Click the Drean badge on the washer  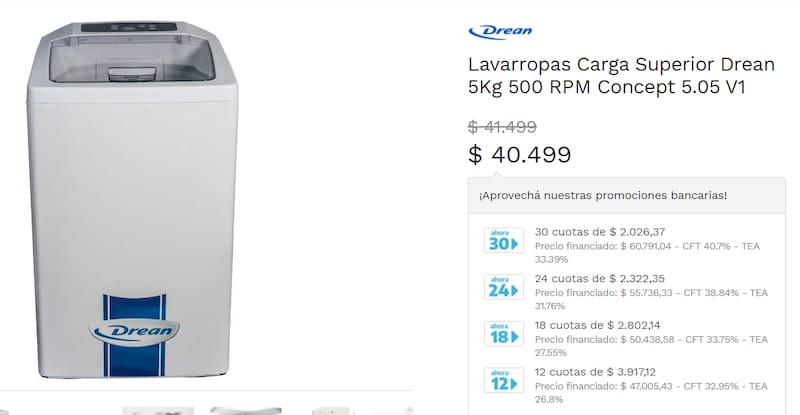point(135,331)
